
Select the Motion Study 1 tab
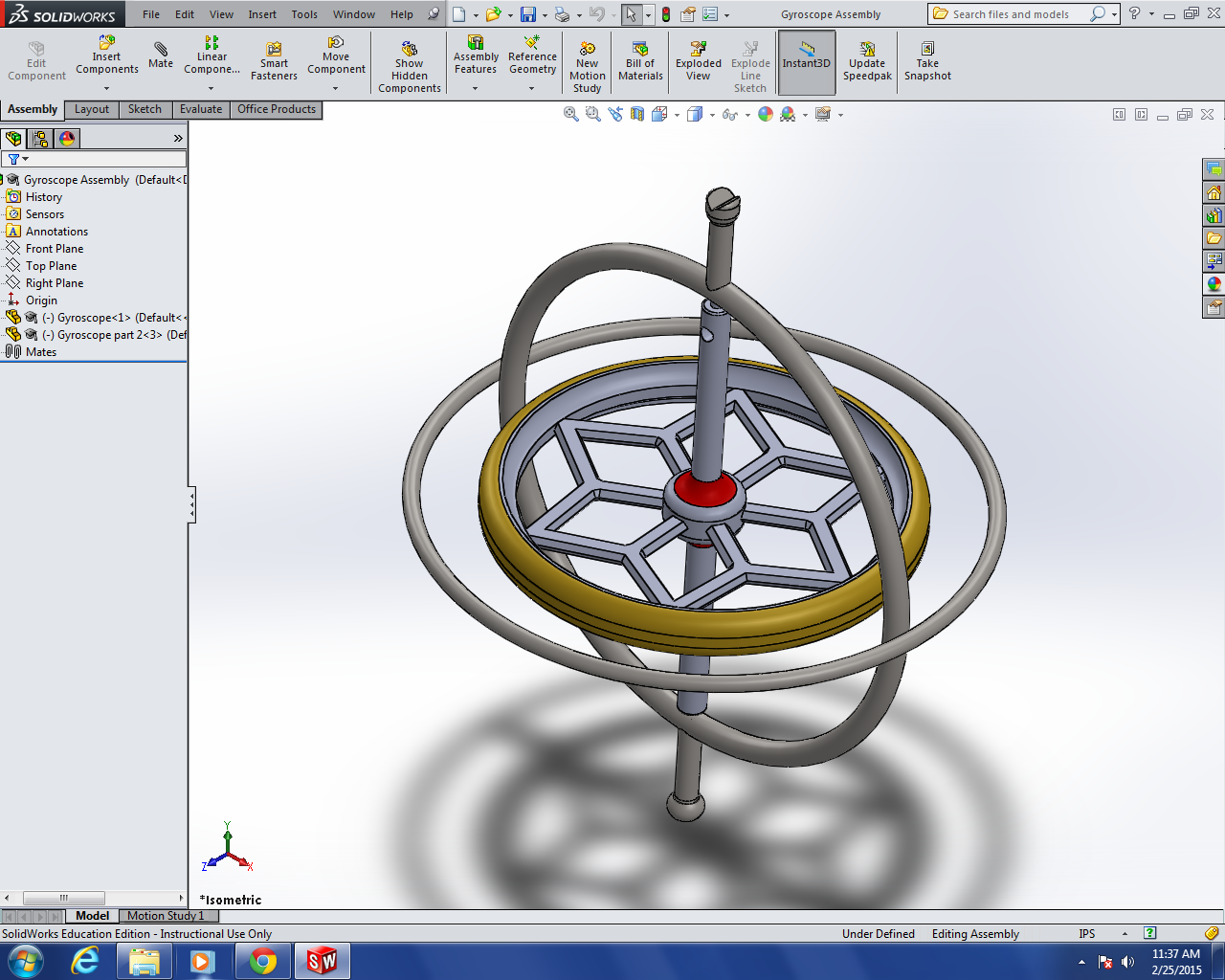pyautogui.click(x=167, y=916)
